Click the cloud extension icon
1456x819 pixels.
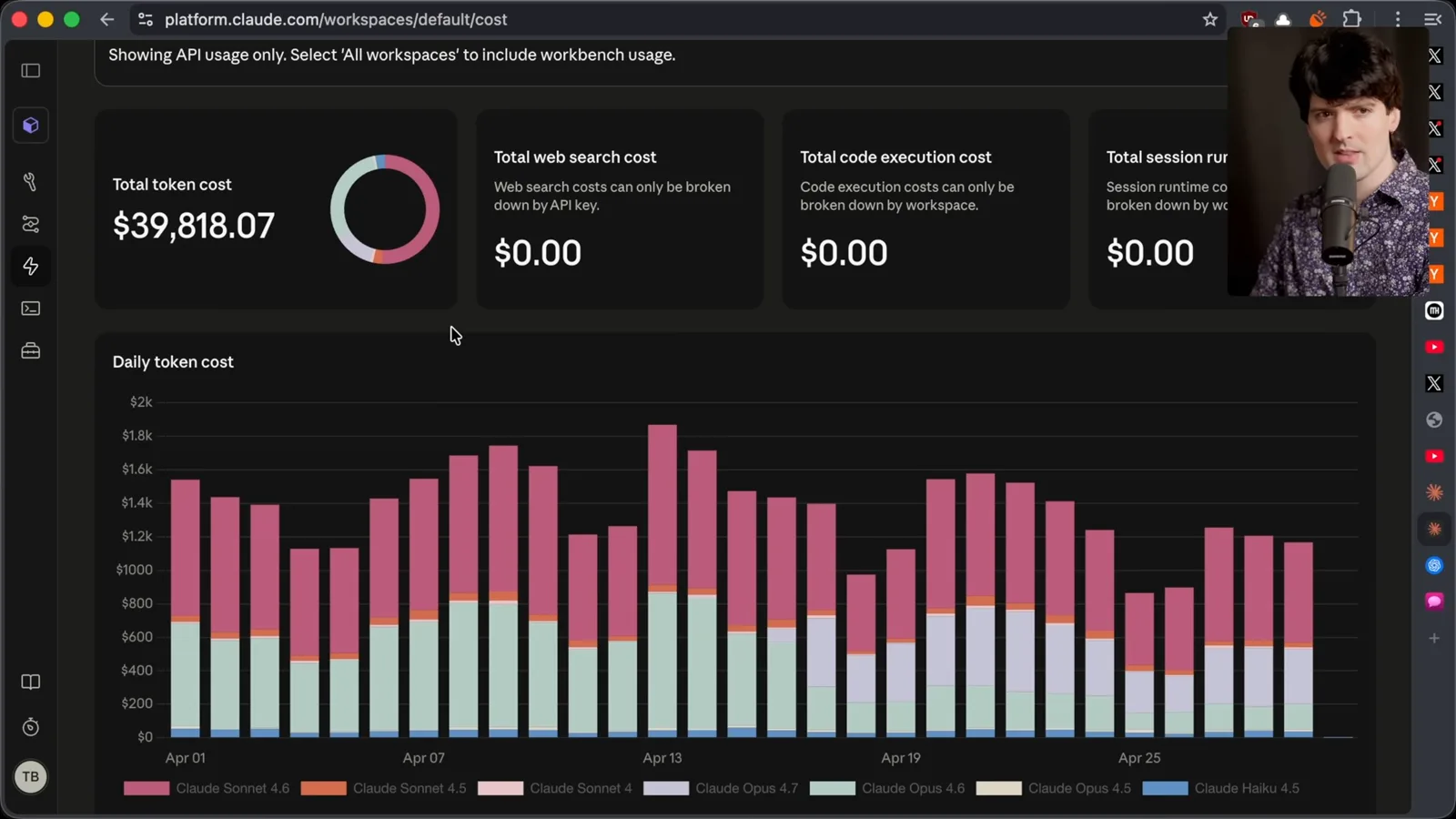pos(1283,19)
